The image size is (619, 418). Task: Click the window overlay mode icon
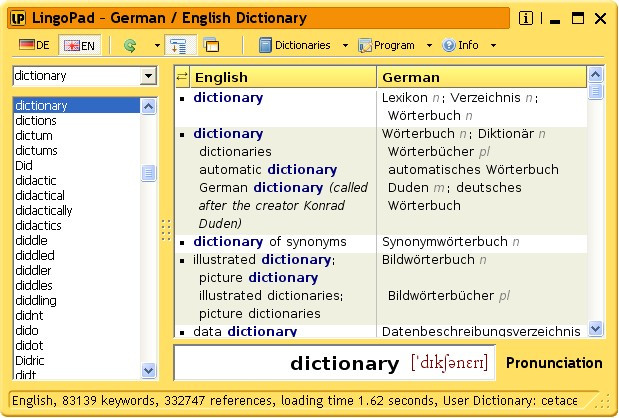click(x=211, y=45)
